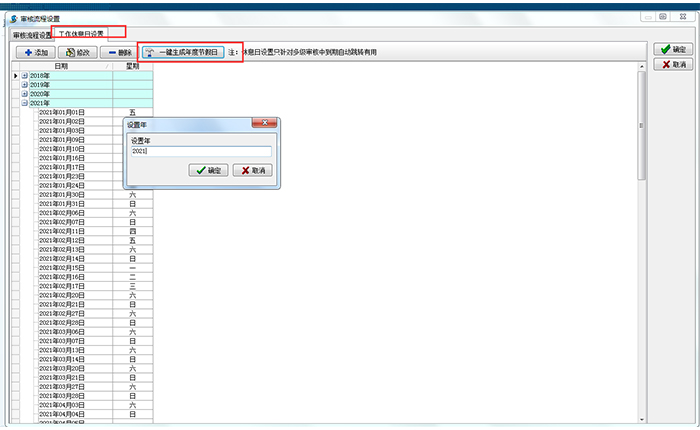Expand the 2019年 tree node
Viewport: 700px width, 430px height.
pyautogui.click(x=25, y=85)
